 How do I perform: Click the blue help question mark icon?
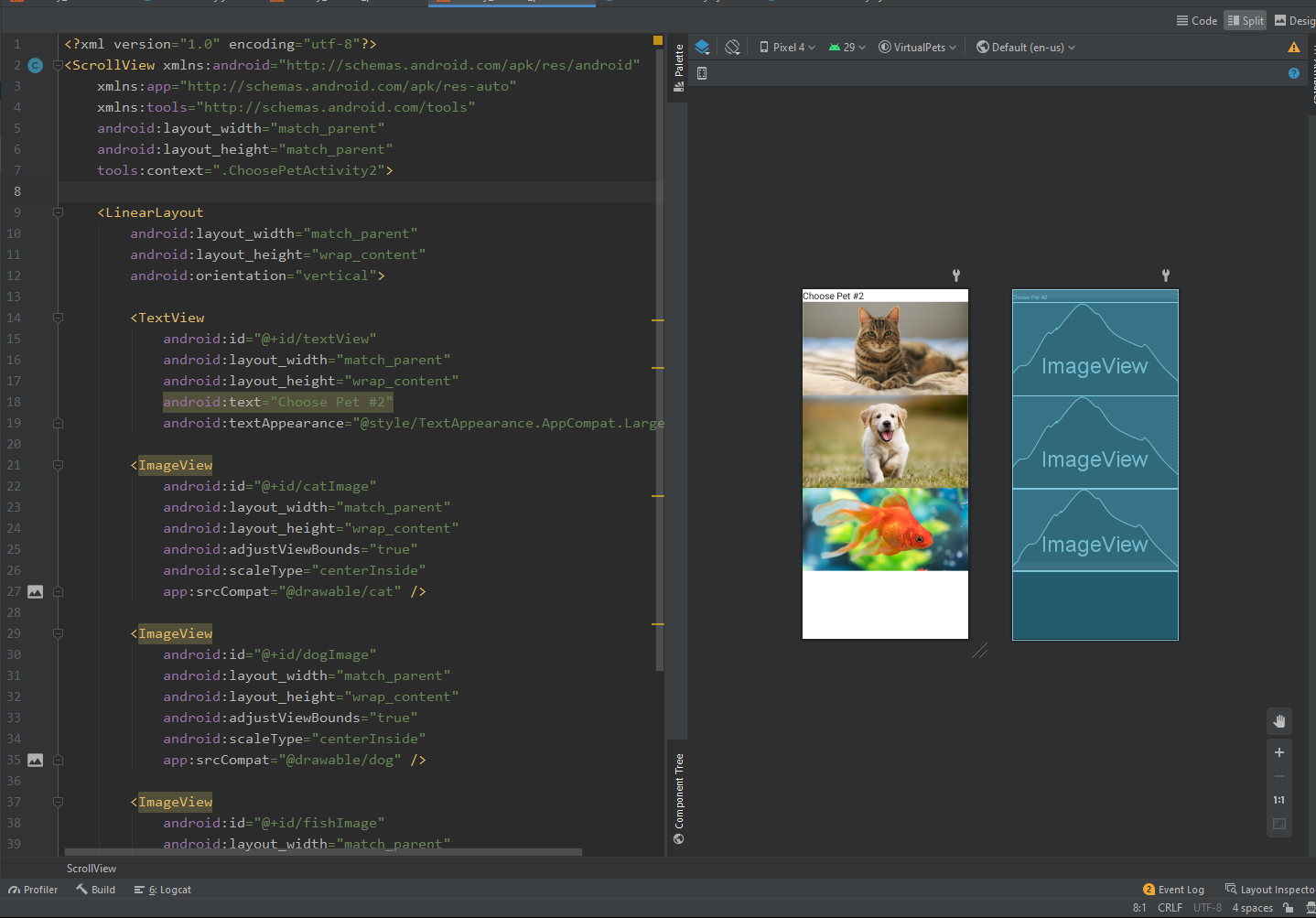pyautogui.click(x=1293, y=73)
